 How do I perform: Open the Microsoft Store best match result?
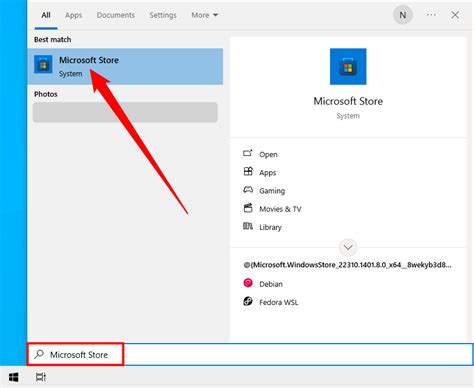[125, 66]
